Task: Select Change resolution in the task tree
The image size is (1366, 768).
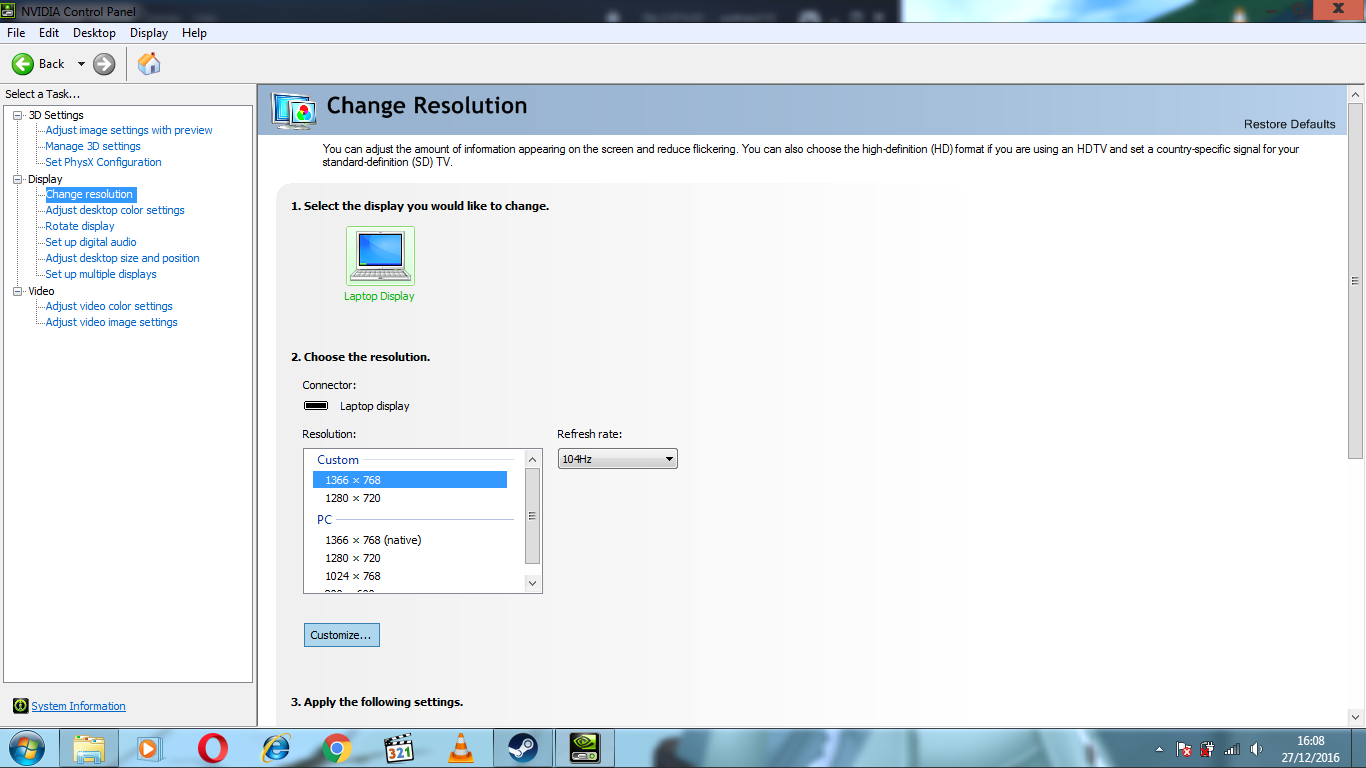Action: [89, 194]
